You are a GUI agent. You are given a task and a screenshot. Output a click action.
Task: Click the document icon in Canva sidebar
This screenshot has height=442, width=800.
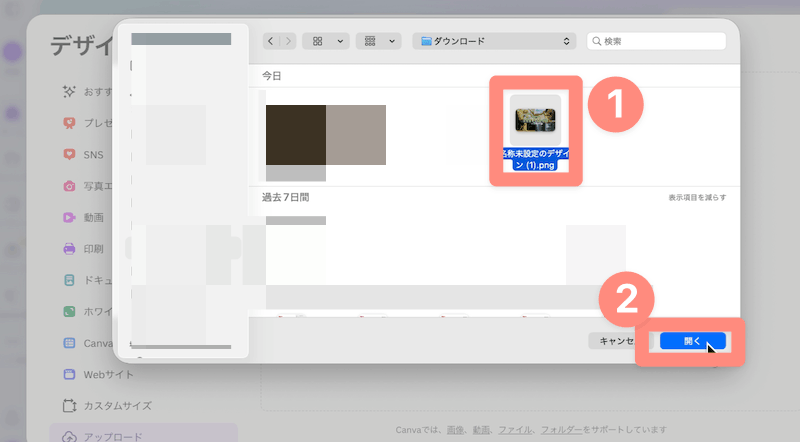(x=69, y=280)
